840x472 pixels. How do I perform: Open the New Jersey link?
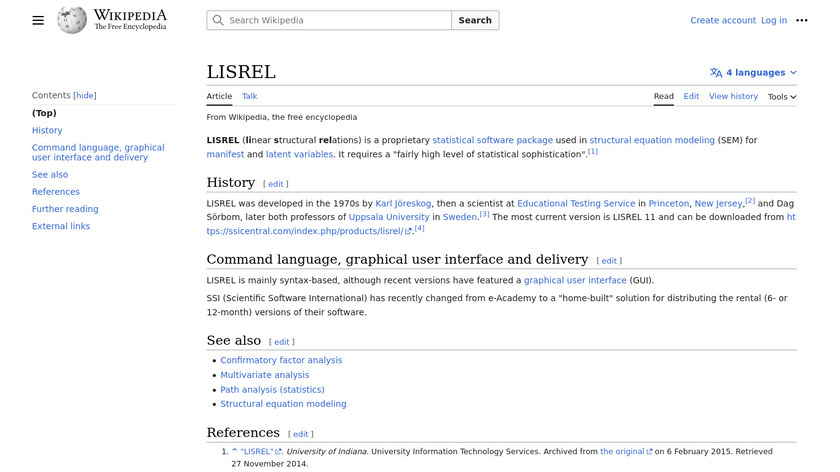tap(718, 204)
